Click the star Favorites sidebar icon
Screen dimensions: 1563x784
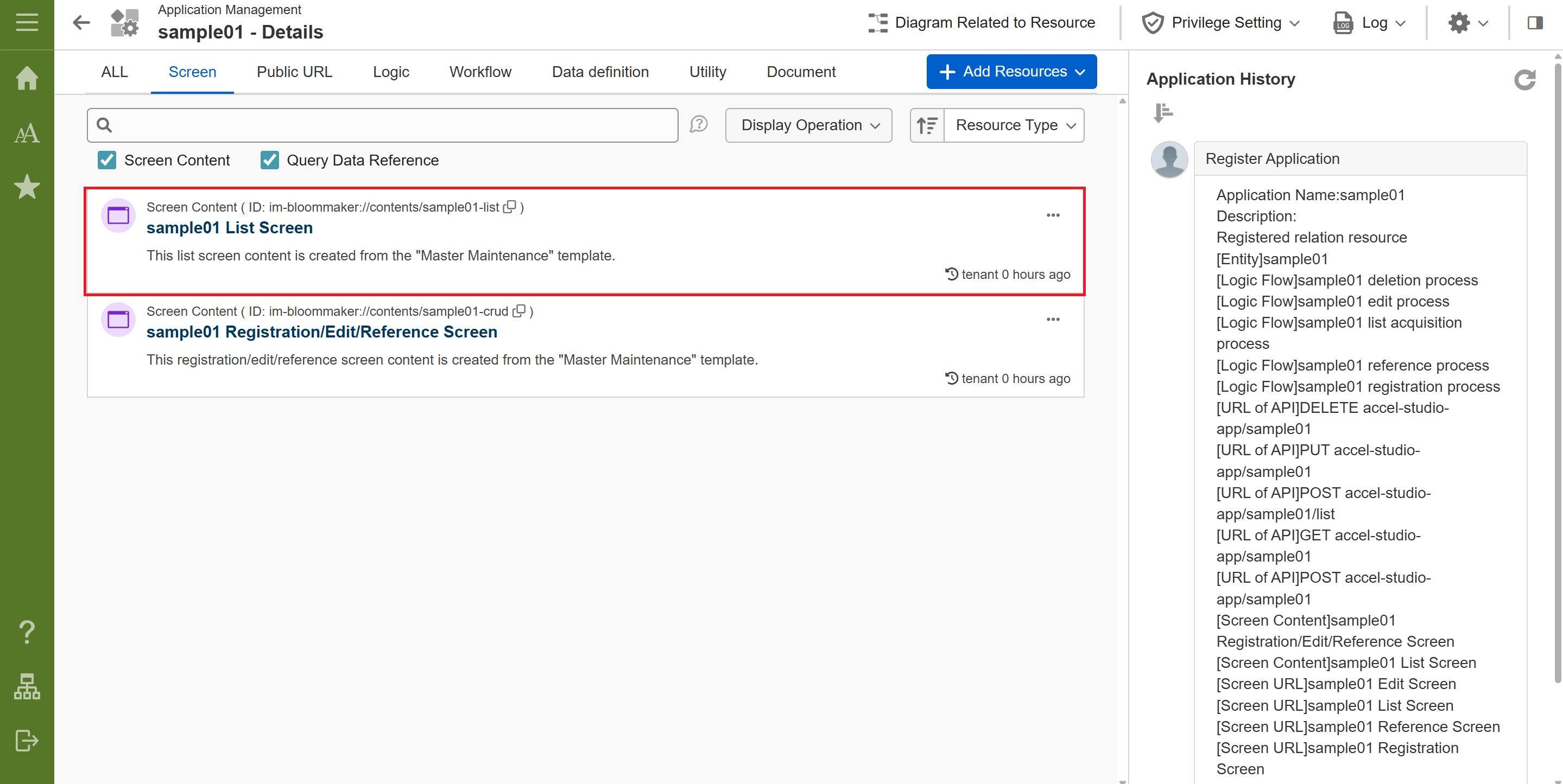(27, 187)
